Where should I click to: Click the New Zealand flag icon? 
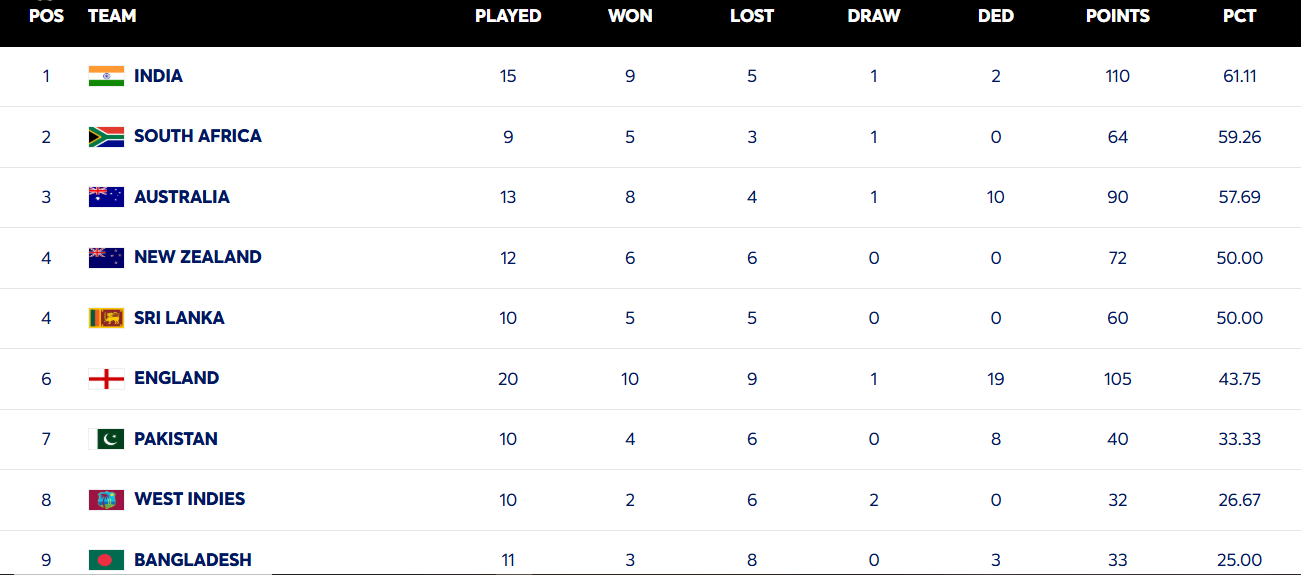click(106, 258)
